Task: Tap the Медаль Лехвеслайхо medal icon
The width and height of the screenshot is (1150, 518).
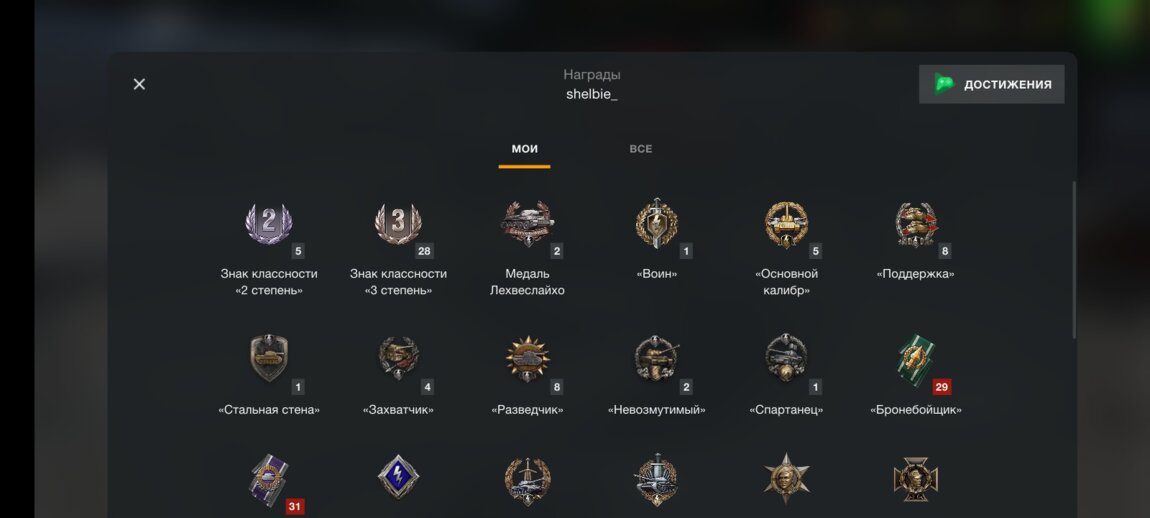Action: 527,224
